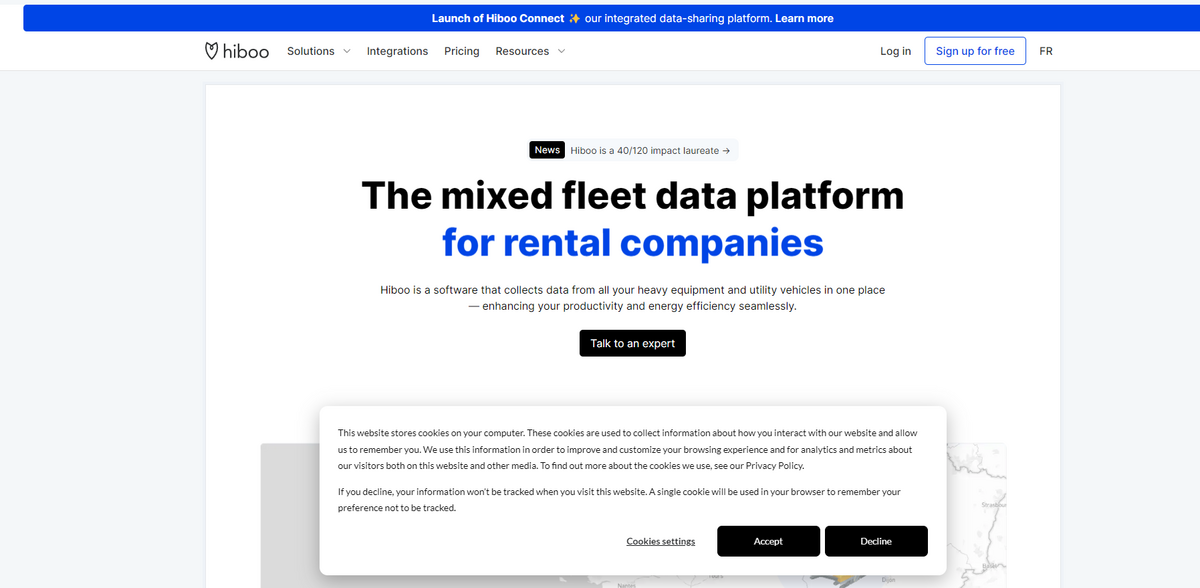1200x588 pixels.
Task: Open Cookies settings
Action: pos(660,541)
